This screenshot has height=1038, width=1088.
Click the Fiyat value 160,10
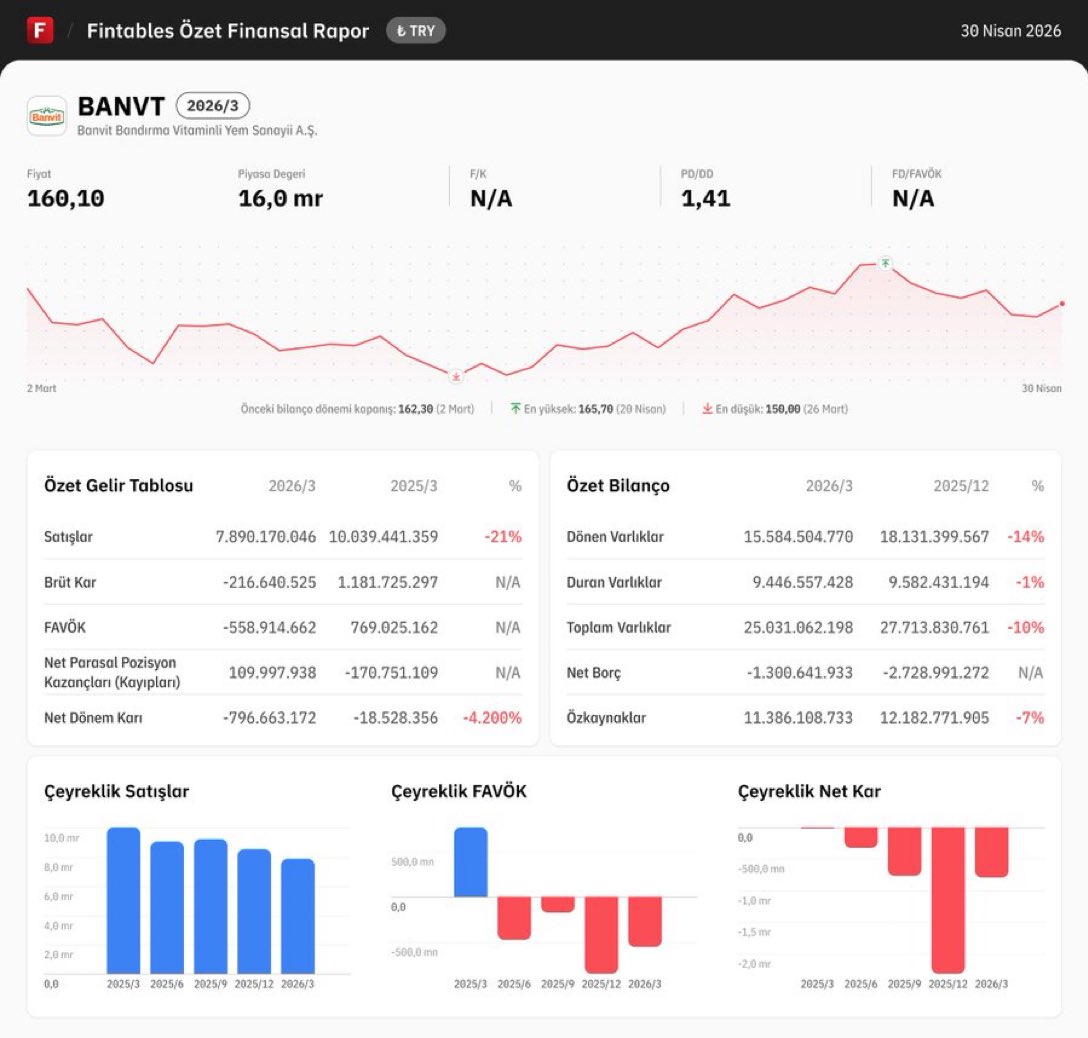tap(65, 198)
